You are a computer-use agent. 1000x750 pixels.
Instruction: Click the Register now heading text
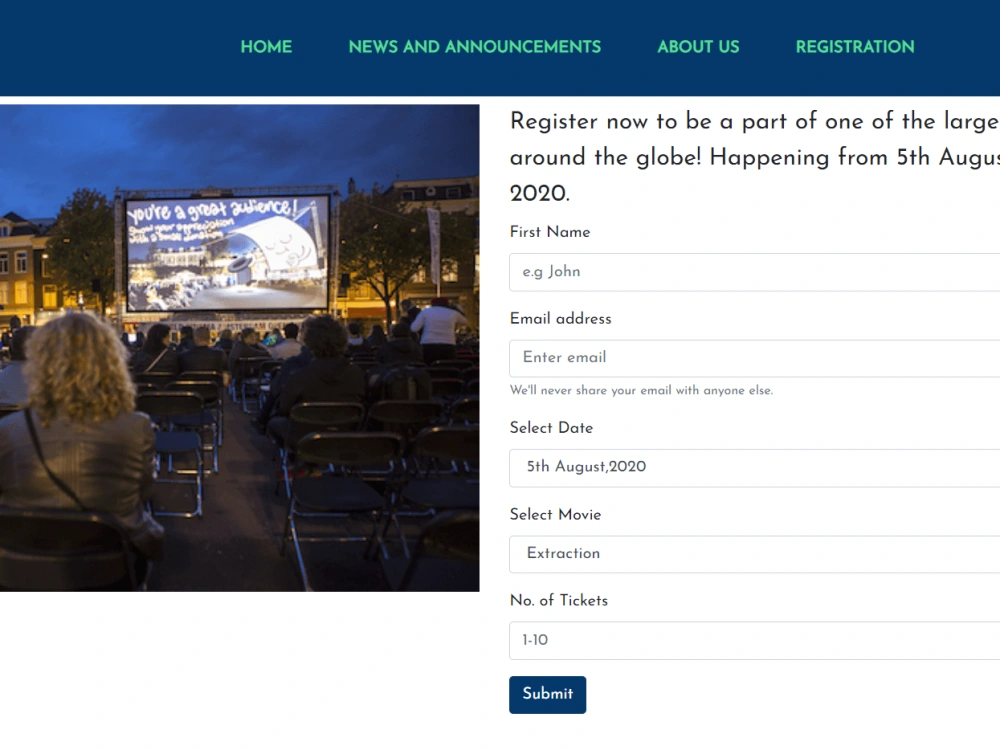tap(754, 157)
